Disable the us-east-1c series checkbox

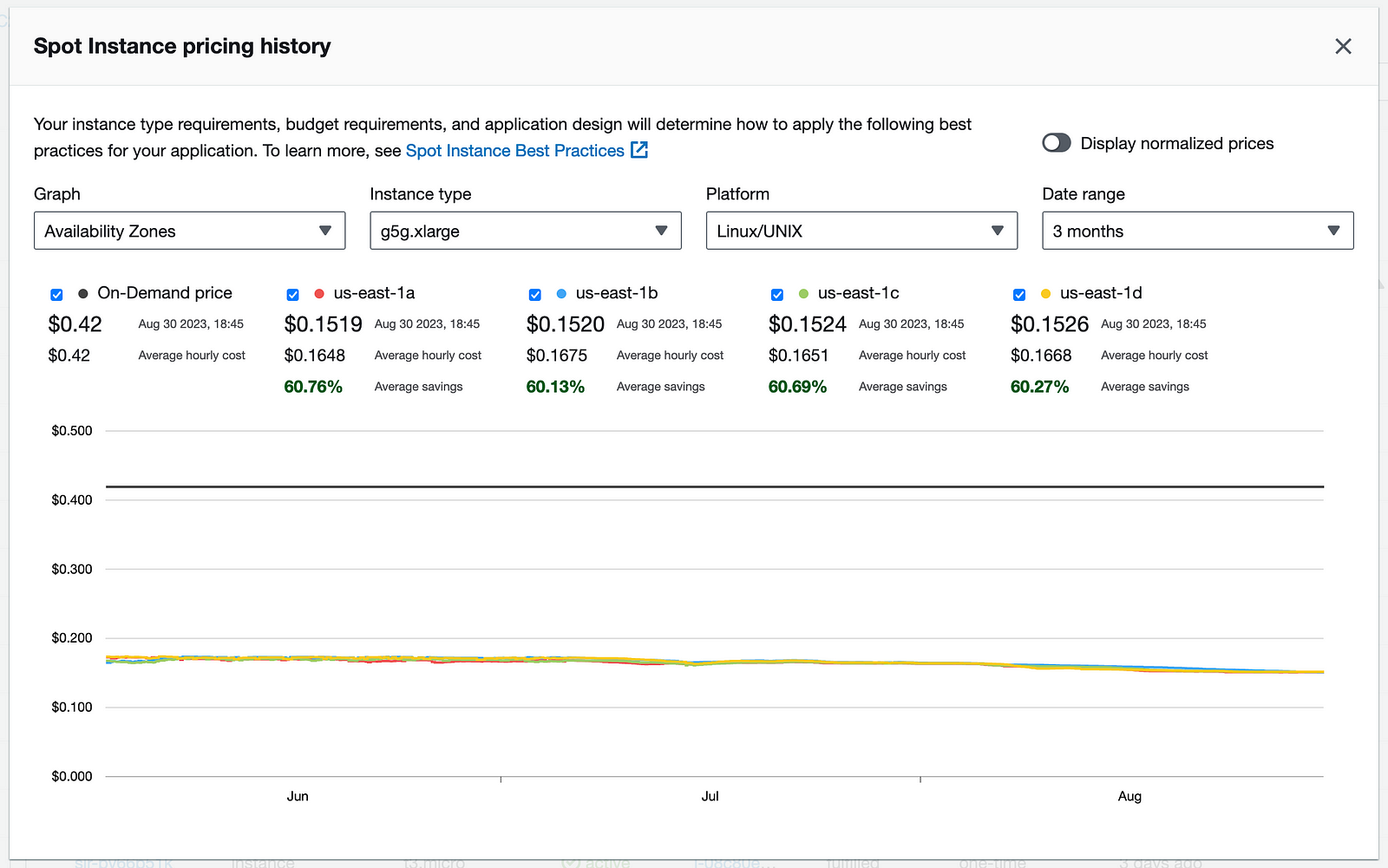[x=776, y=295]
